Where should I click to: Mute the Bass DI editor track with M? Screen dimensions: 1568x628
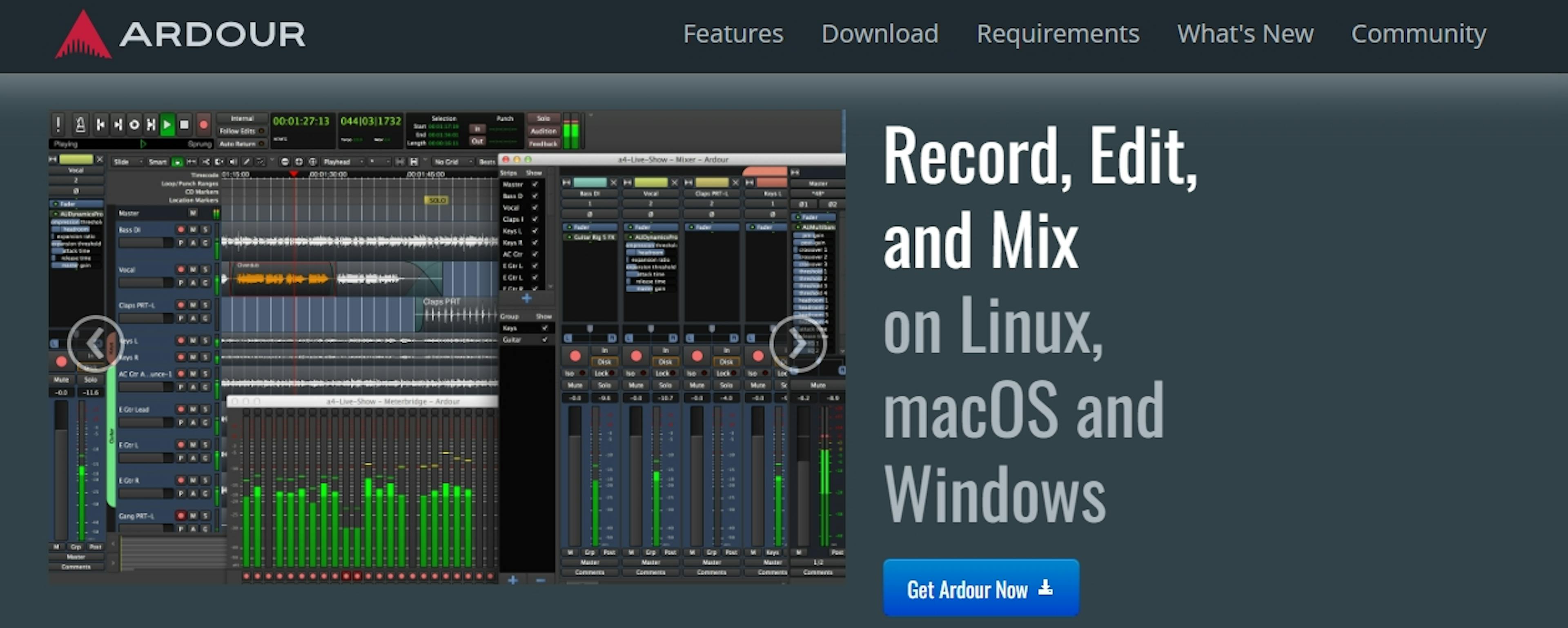coord(193,230)
